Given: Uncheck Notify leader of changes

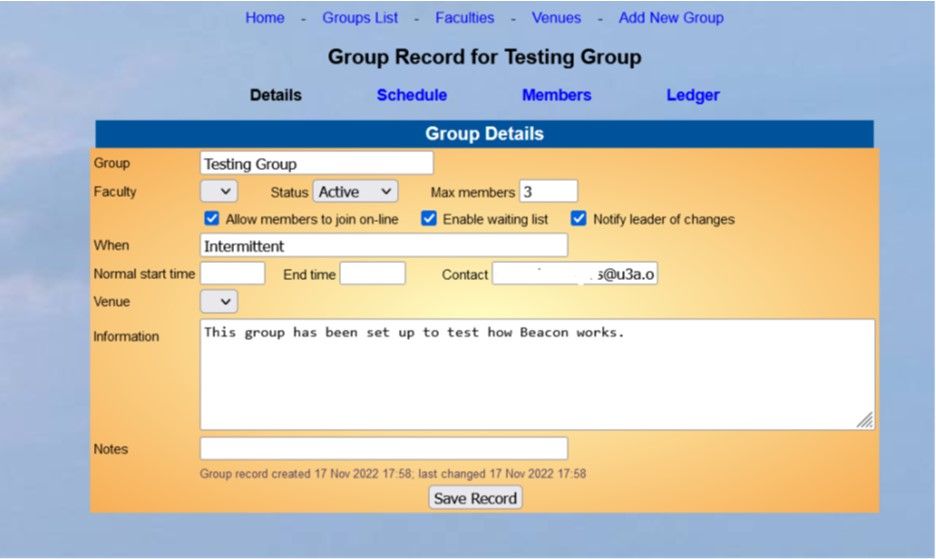Looking at the screenshot, I should 579,219.
